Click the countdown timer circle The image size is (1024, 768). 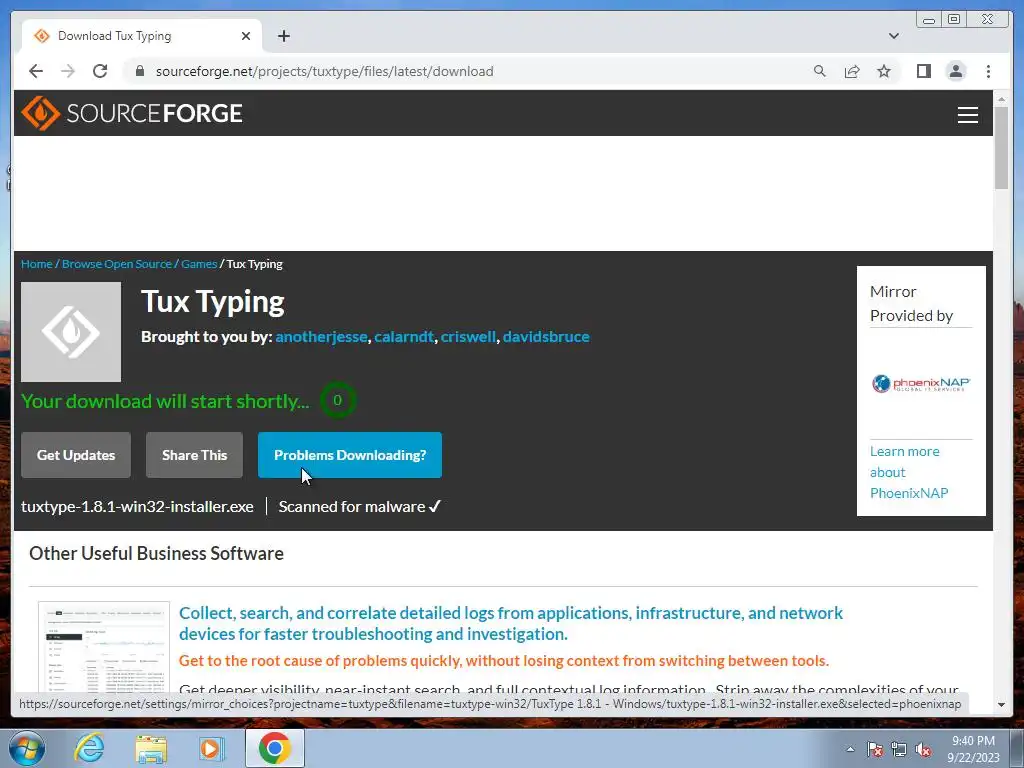point(338,400)
